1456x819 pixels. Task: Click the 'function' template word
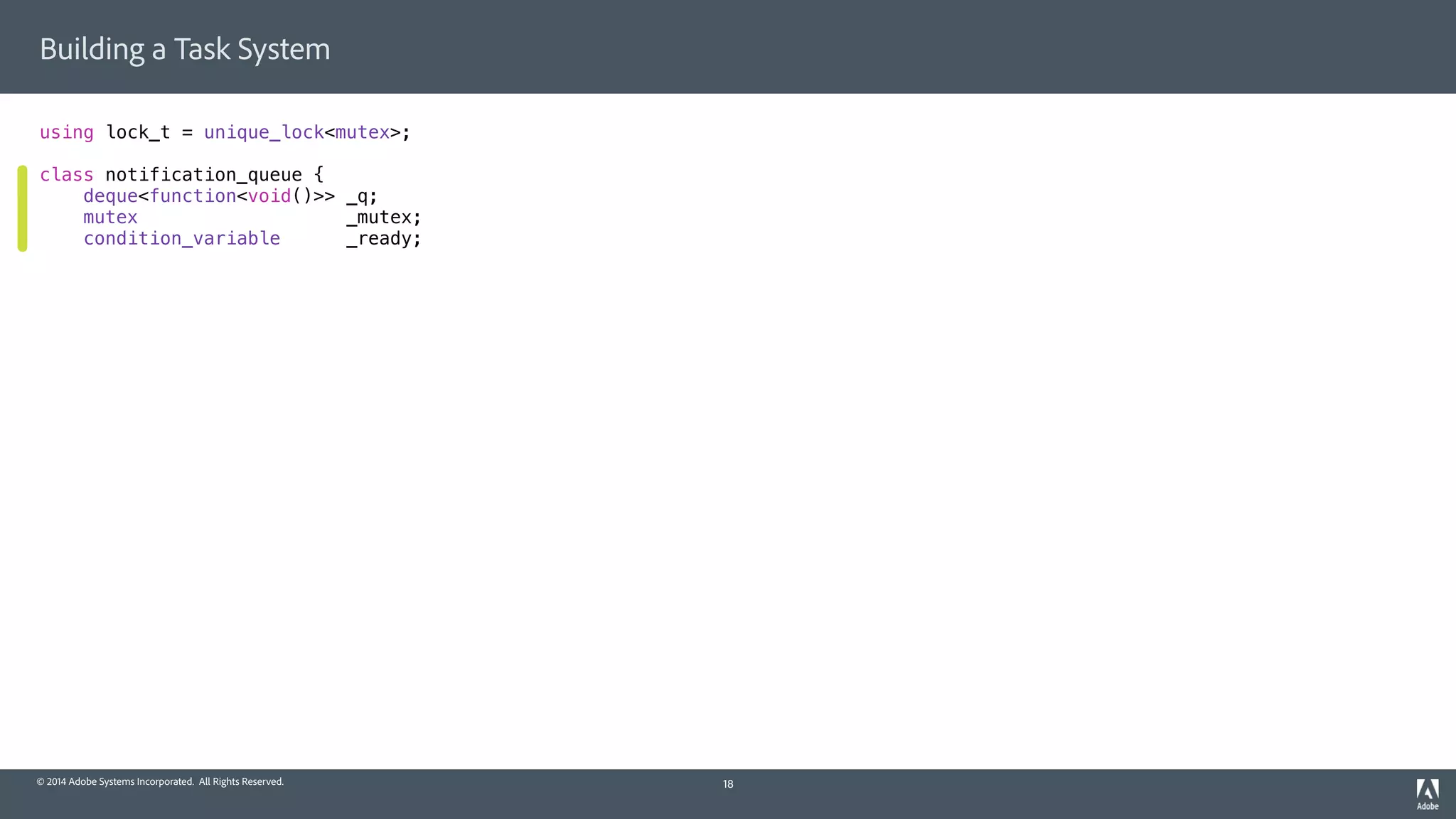[193, 196]
